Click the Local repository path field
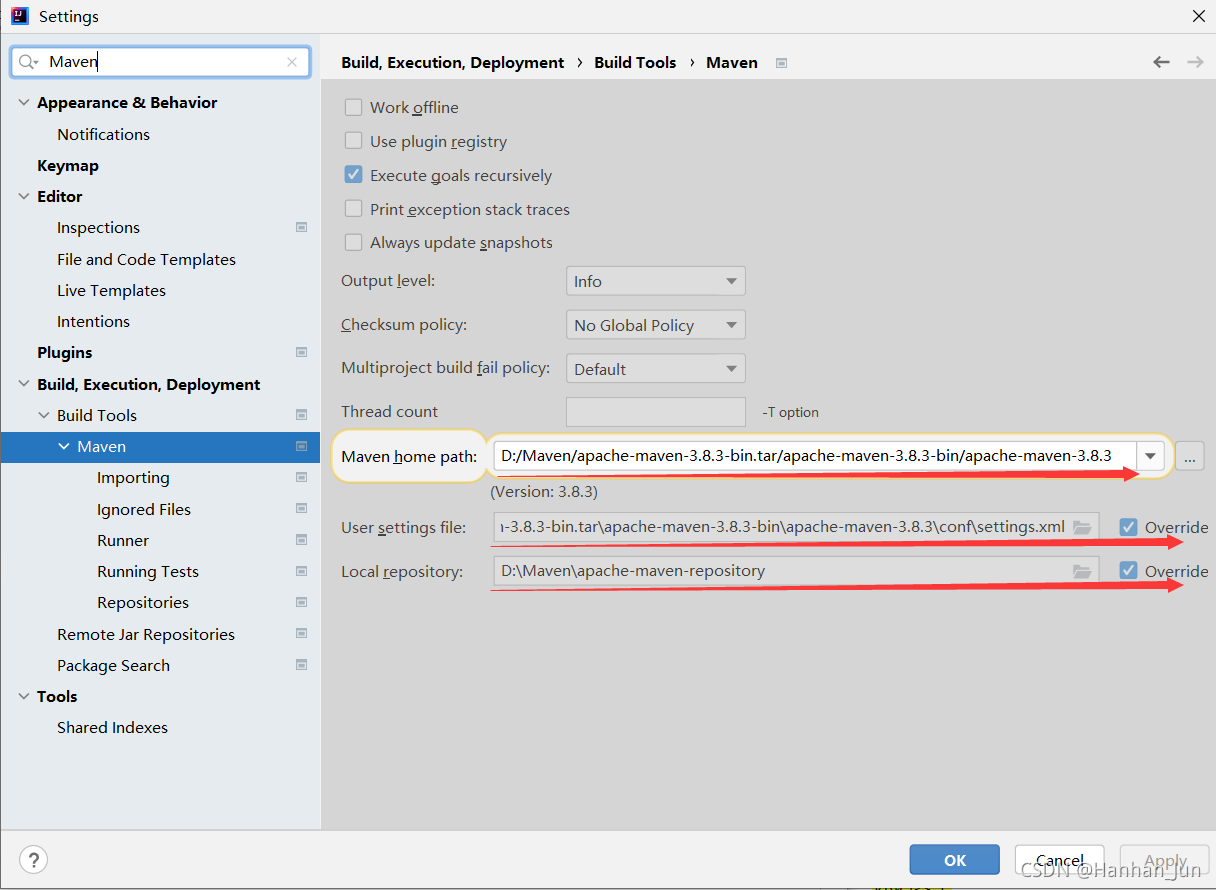Screen dimensions: 1216x890 tap(796, 571)
